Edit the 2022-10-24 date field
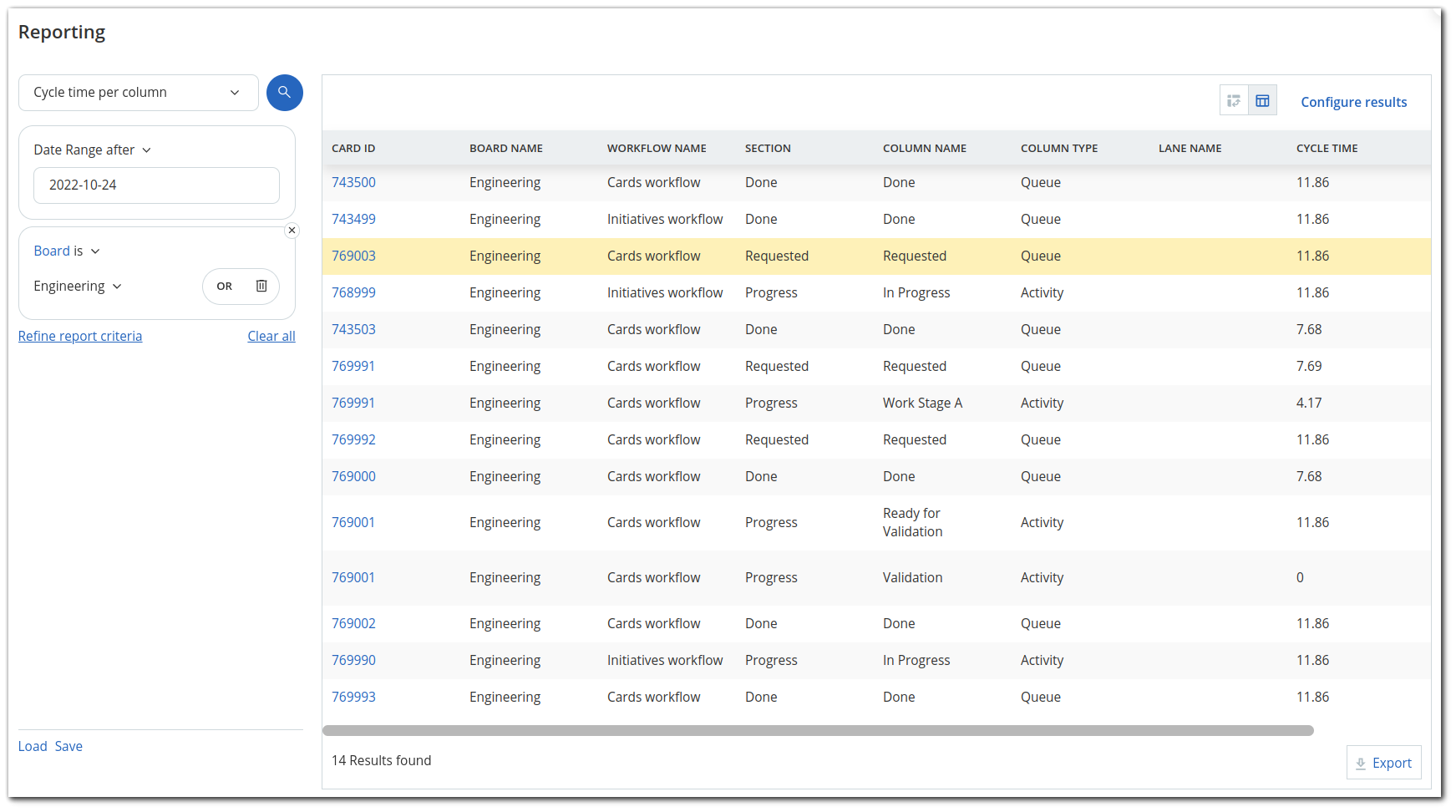This screenshot has width=1456, height=812. click(x=156, y=185)
